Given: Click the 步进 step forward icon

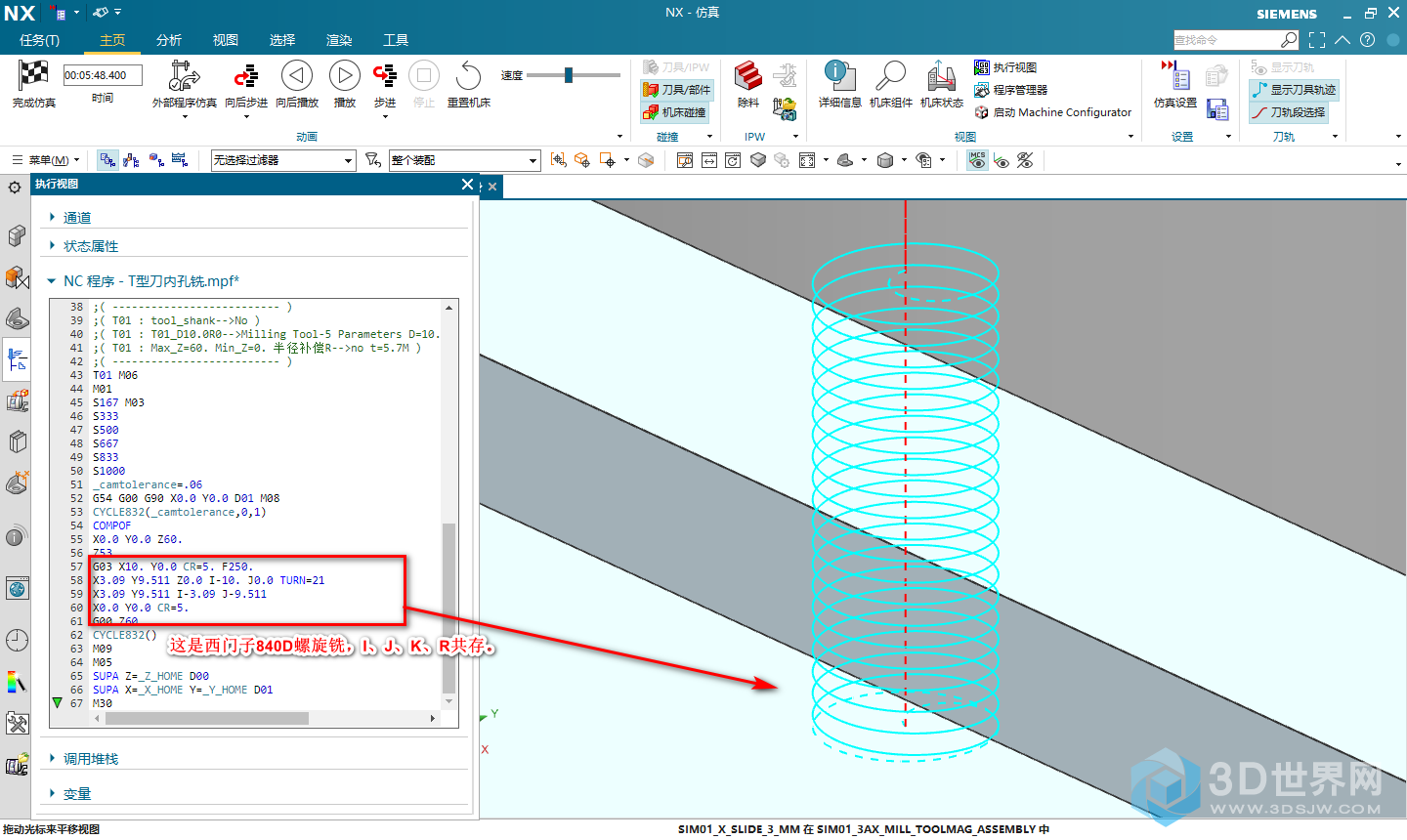Looking at the screenshot, I should pyautogui.click(x=384, y=76).
